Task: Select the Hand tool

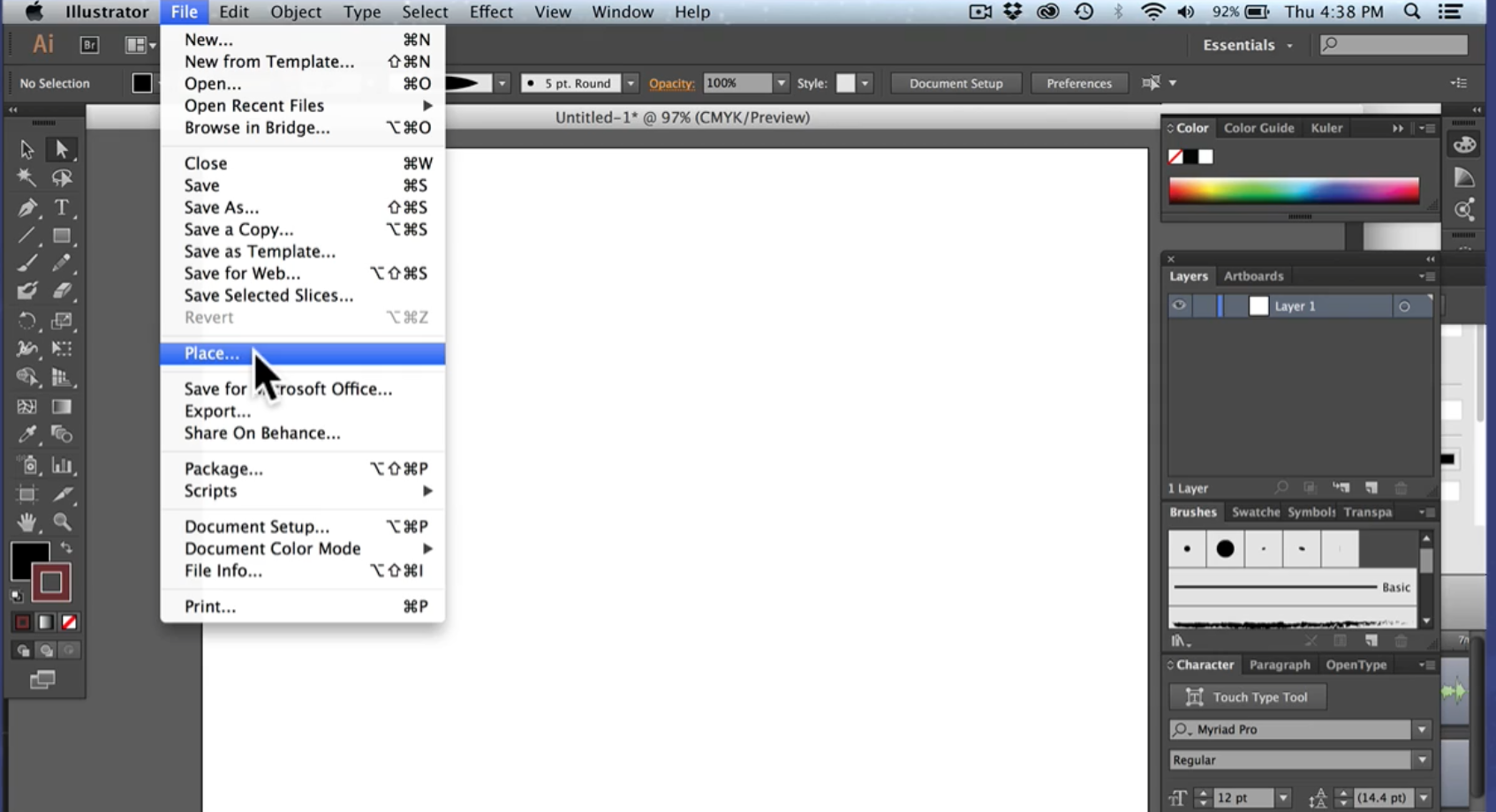Action: pyautogui.click(x=26, y=523)
